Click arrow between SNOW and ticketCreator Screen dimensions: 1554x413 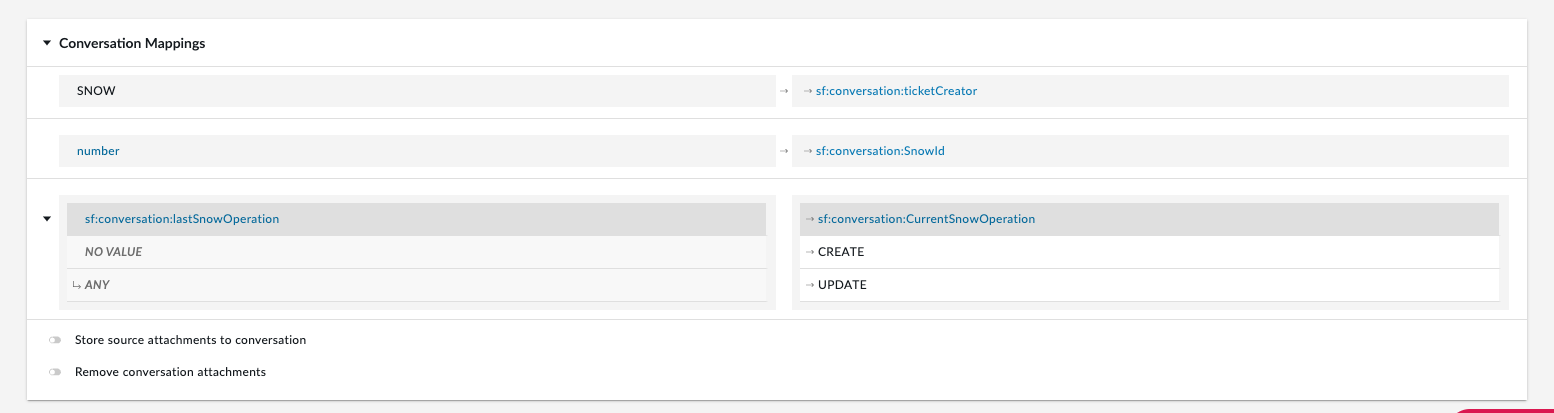pyautogui.click(x=784, y=91)
